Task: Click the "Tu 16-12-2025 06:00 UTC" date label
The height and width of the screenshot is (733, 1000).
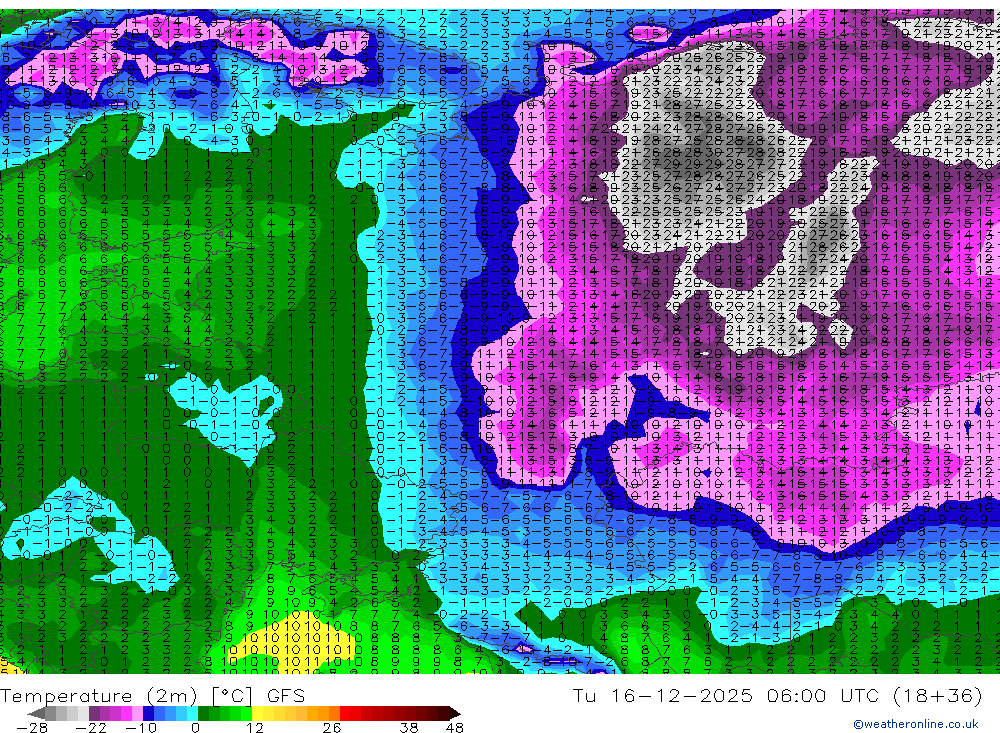Action: pos(726,695)
